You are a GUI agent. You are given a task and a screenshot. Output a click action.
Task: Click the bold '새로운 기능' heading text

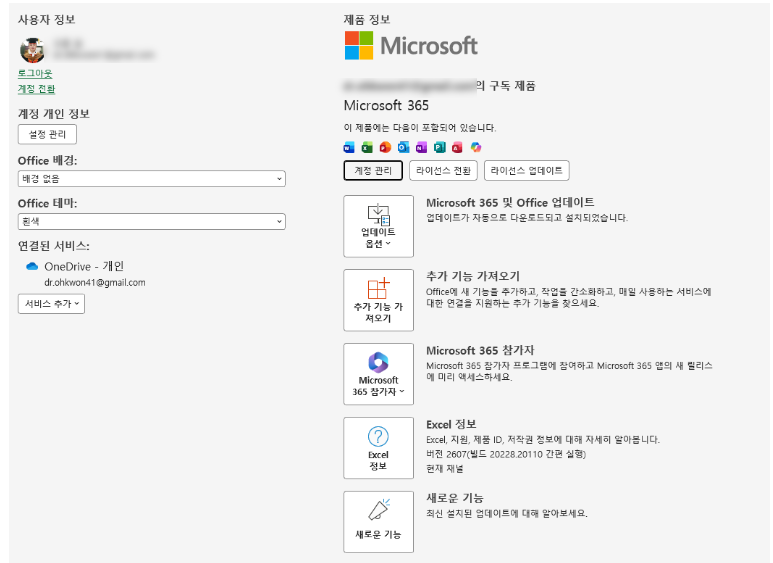[x=455, y=498]
